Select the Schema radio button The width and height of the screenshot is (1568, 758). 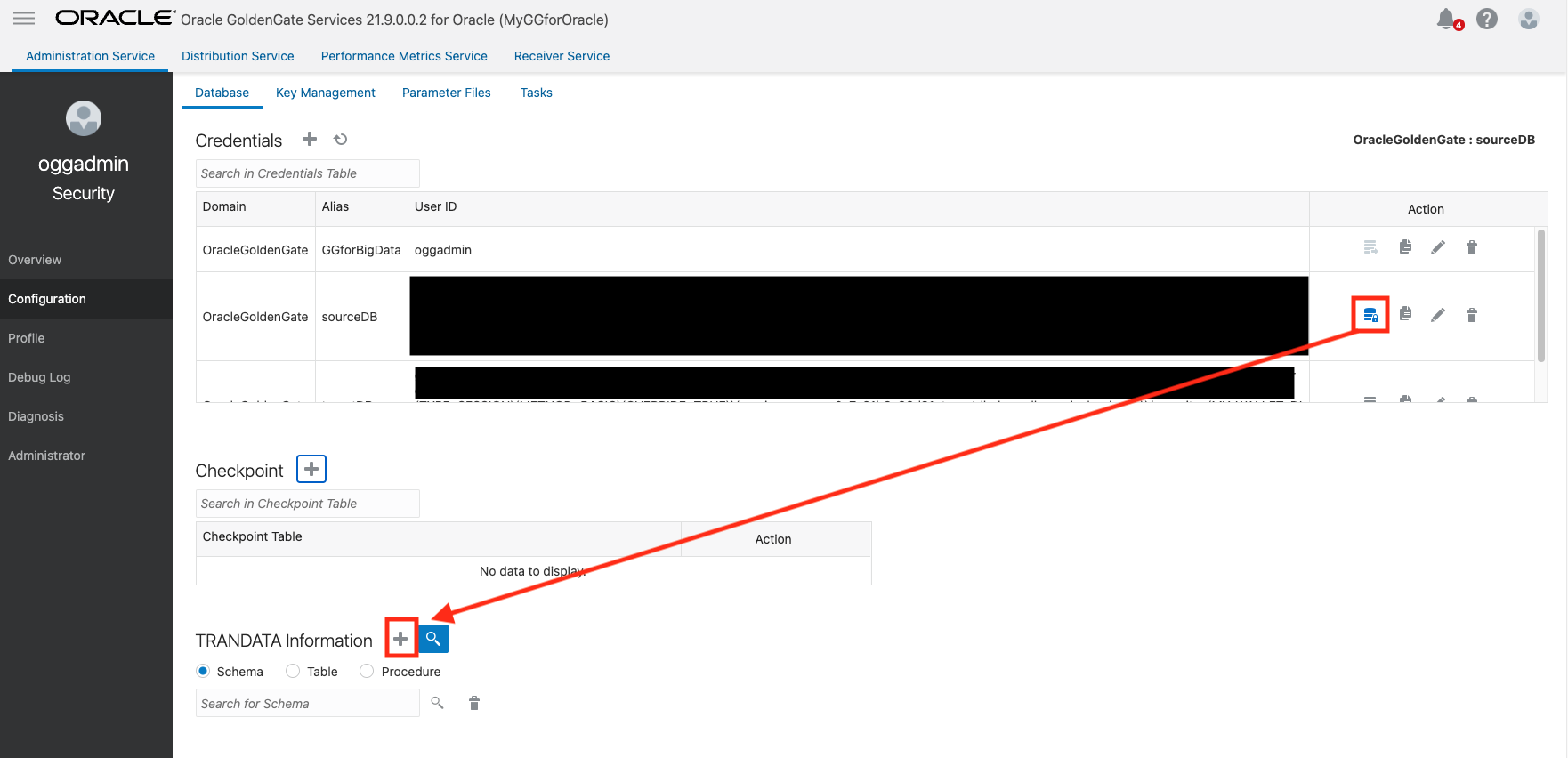pyautogui.click(x=203, y=671)
